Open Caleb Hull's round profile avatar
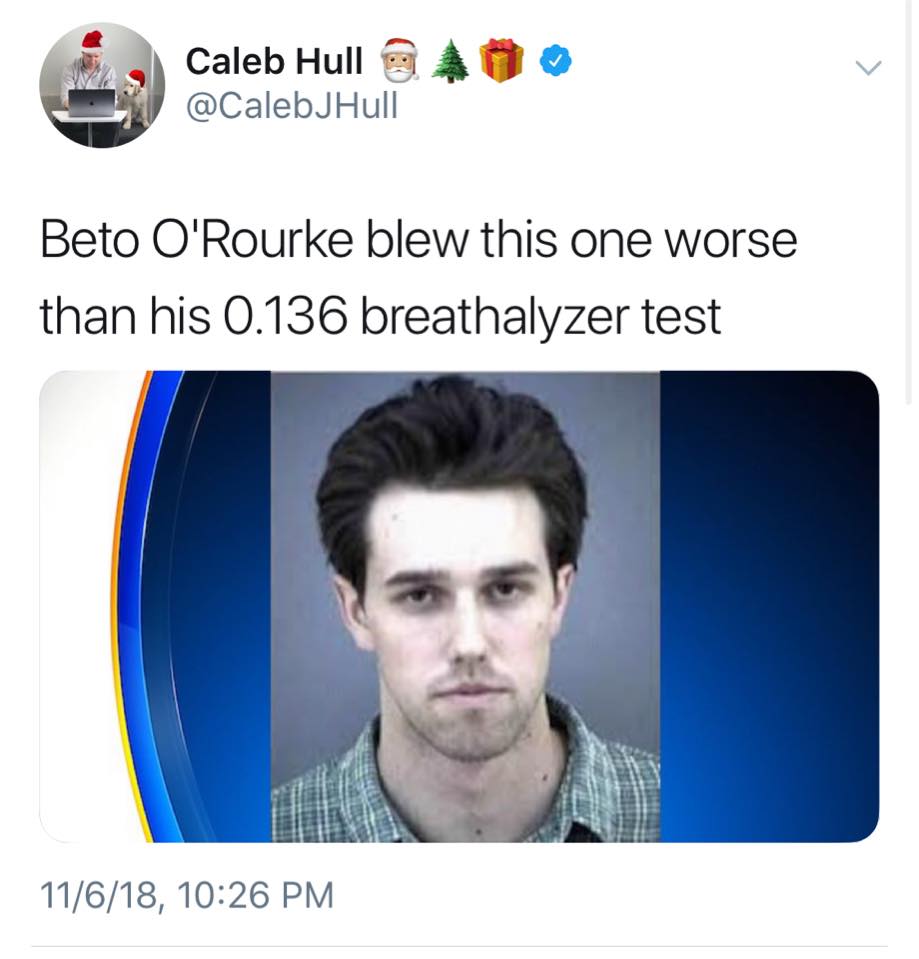 click(x=102, y=85)
